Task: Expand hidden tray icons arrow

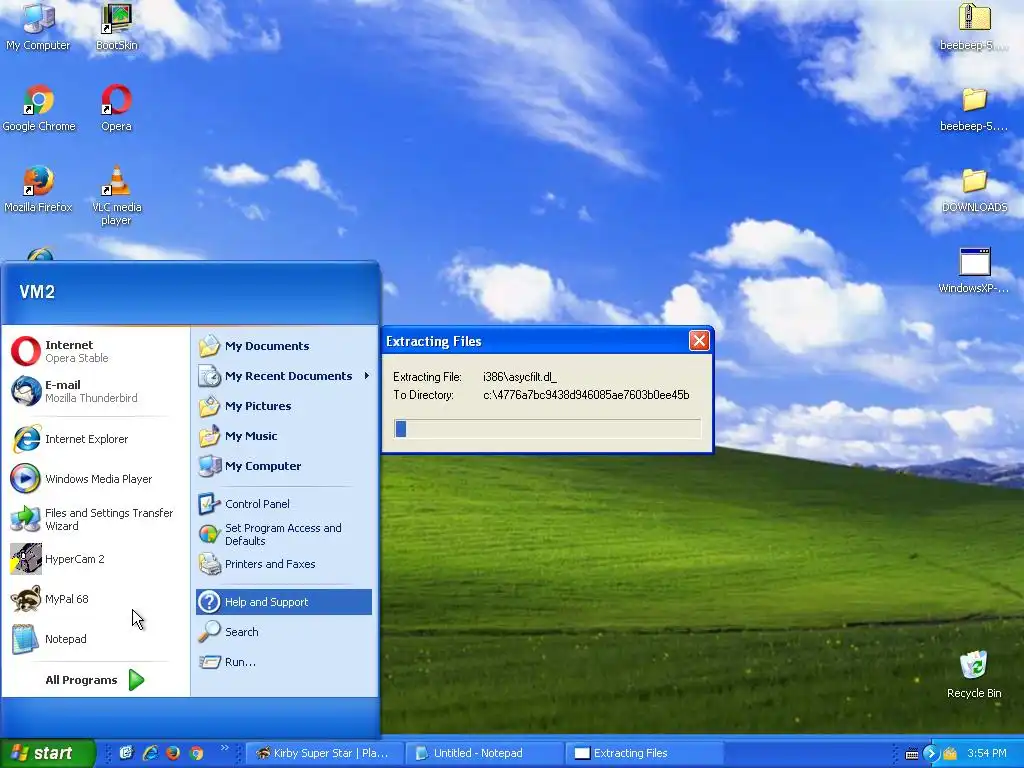Action: [x=931, y=754]
